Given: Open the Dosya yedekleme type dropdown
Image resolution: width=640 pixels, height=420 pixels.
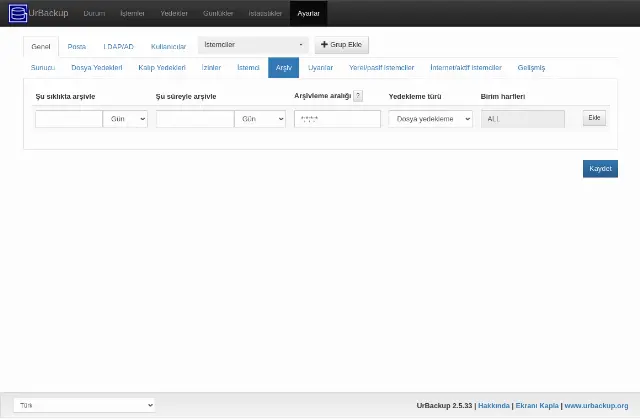Looking at the screenshot, I should [x=431, y=119].
